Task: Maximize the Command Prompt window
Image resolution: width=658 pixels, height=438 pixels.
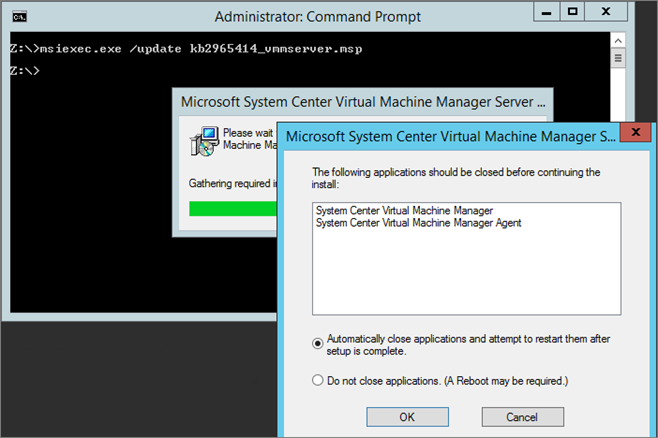Action: (x=572, y=12)
